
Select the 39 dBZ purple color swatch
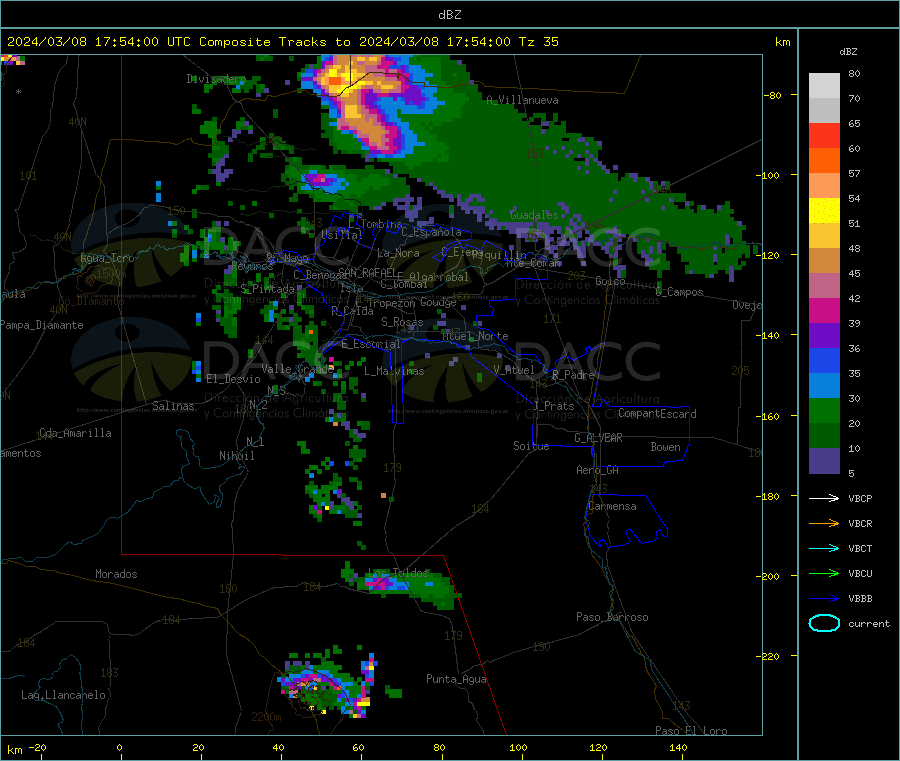824,336
